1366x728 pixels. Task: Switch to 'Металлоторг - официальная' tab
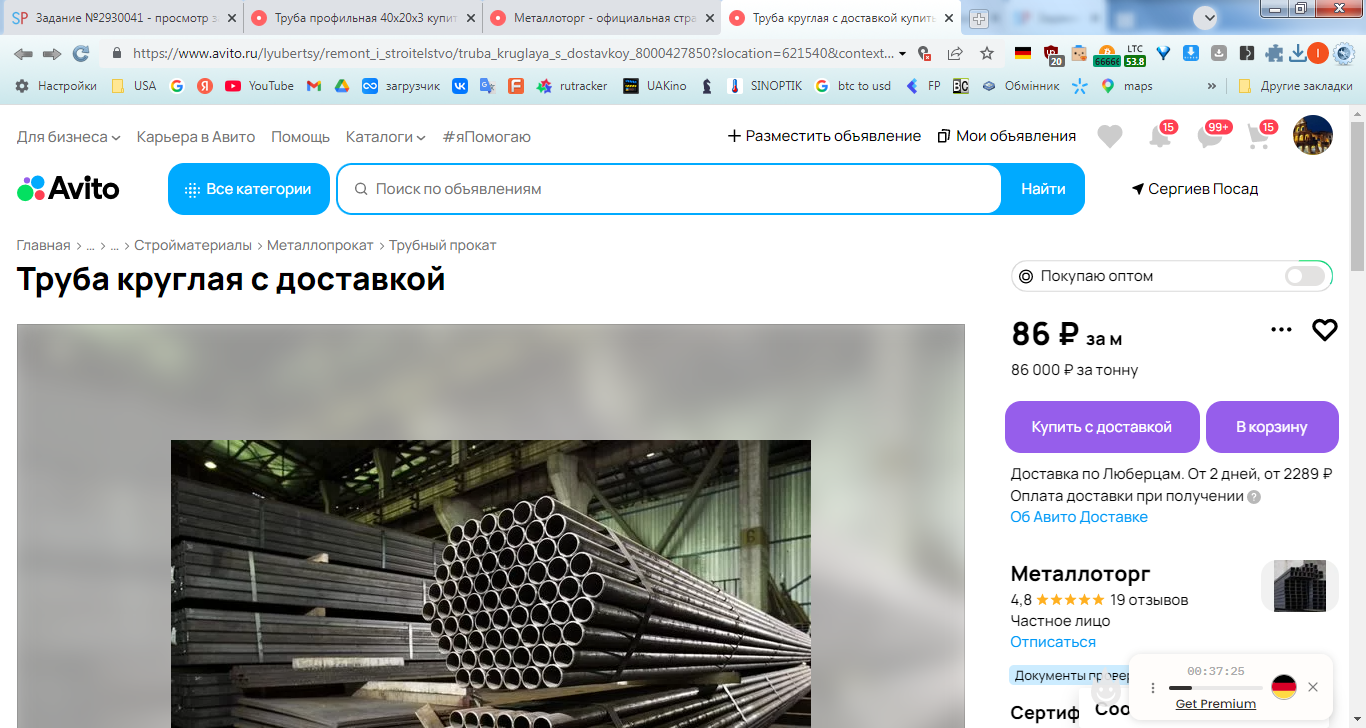point(602,18)
